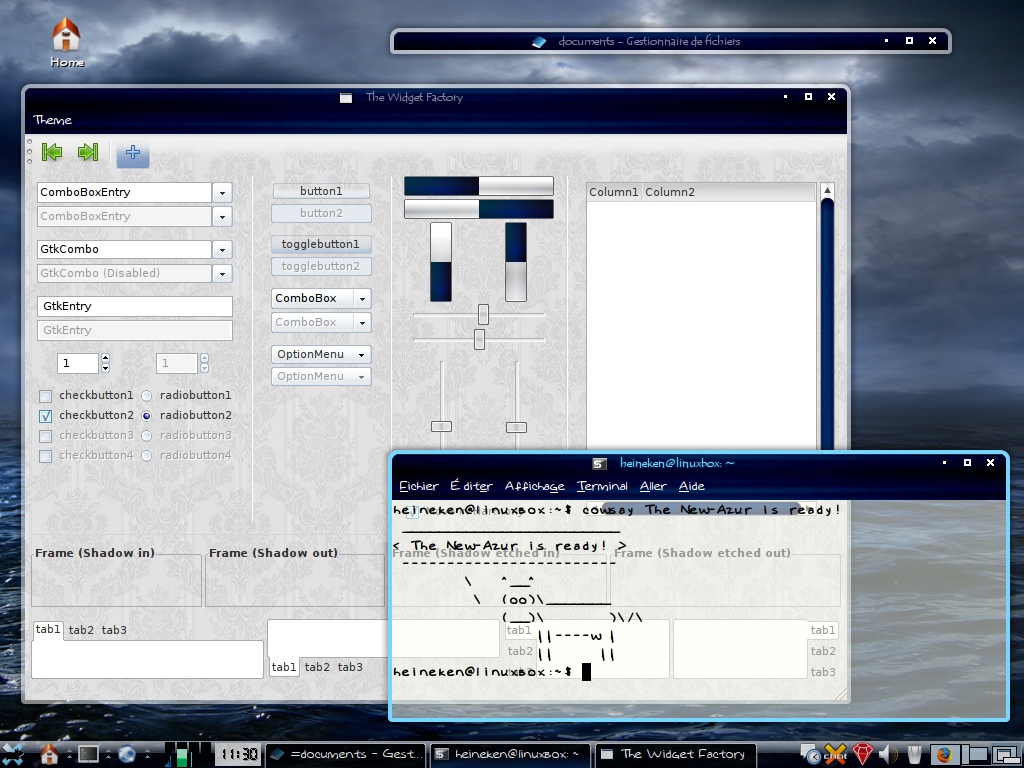Click the Firefox icon in the panel

click(x=943, y=755)
